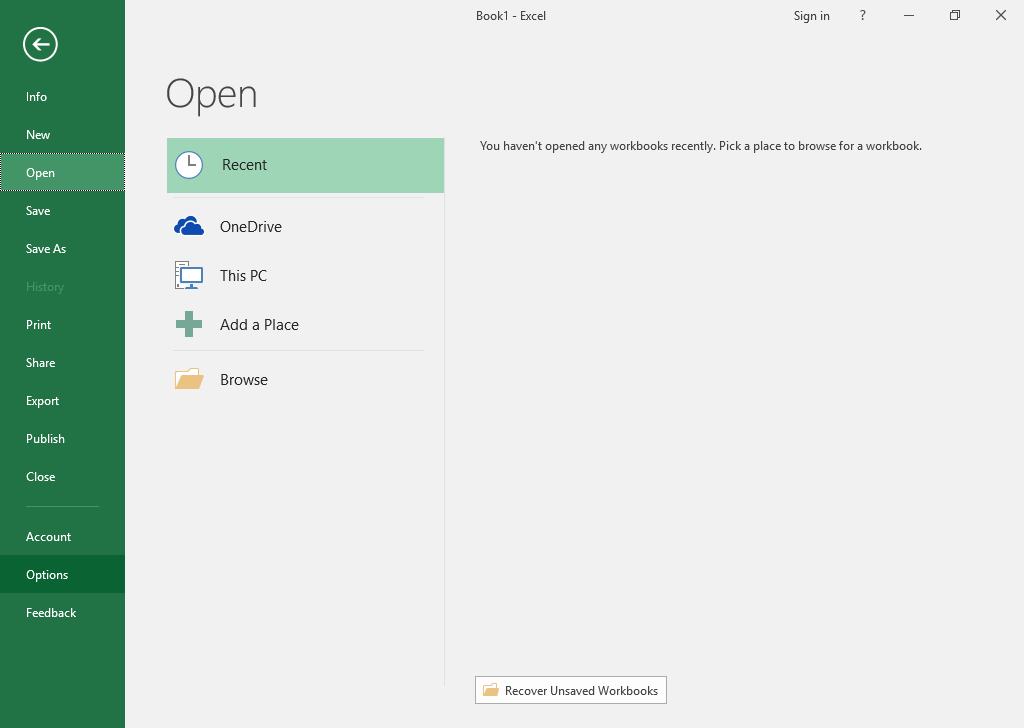The image size is (1024, 728).
Task: Select Open in the backstage sidebar
Action: pos(62,172)
